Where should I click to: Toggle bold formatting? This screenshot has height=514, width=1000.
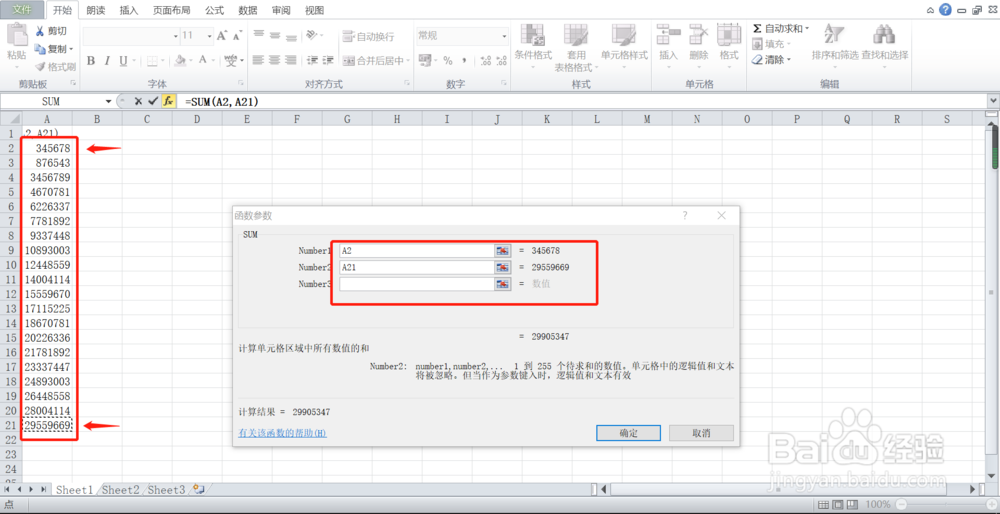tap(91, 61)
